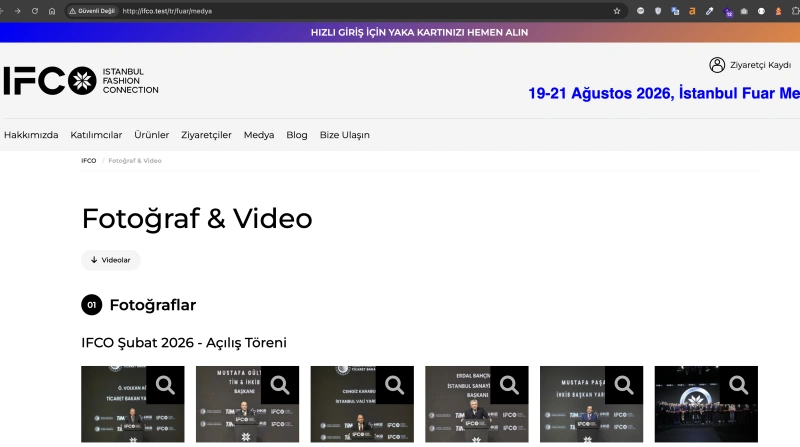Click magnifier on last group photo
This screenshot has width=800, height=447.
[739, 385]
